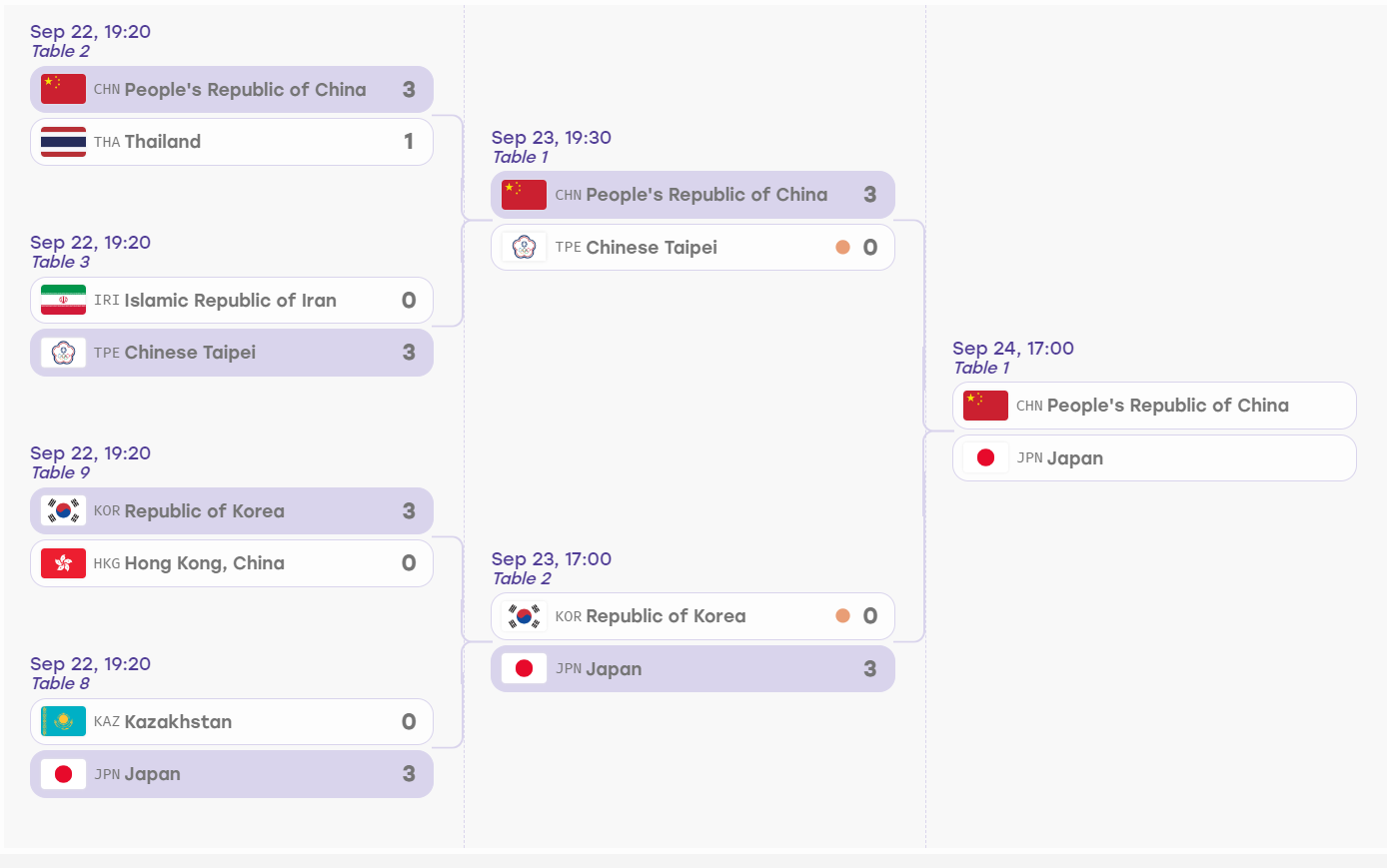This screenshot has height=868, width=1387.
Task: Click the Thailand flag icon
Action: [x=63, y=142]
